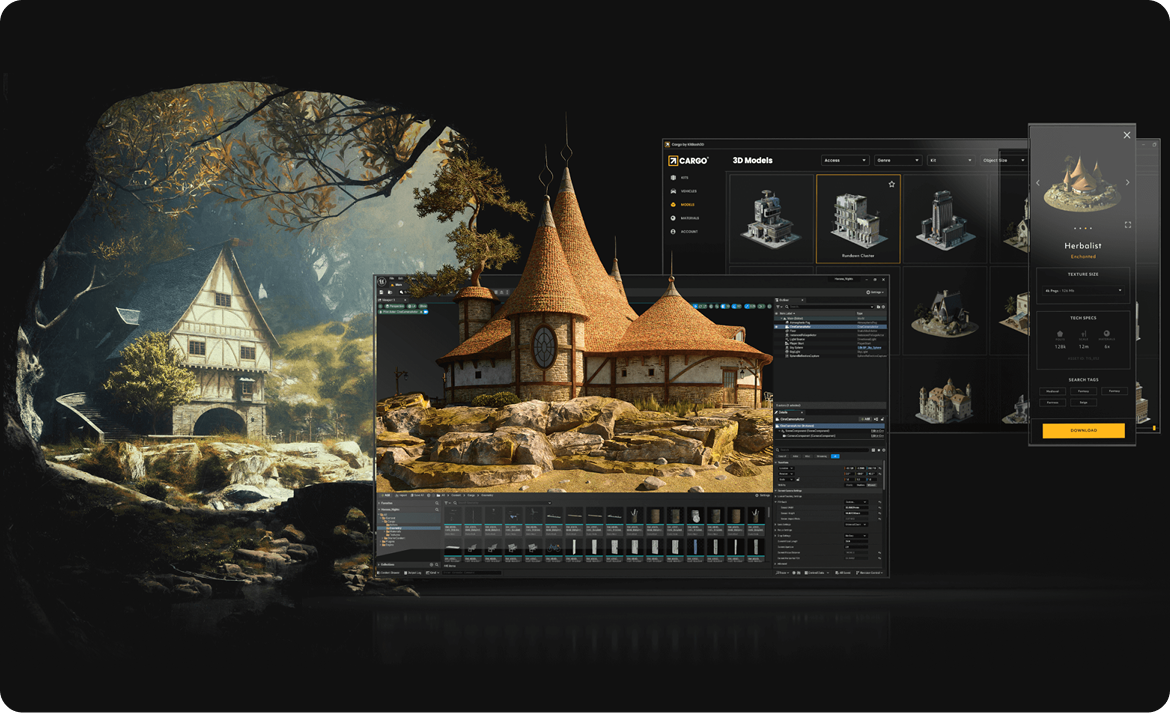Favorite Rundown Cluster using the star
The image size is (1170, 713).
(x=891, y=184)
